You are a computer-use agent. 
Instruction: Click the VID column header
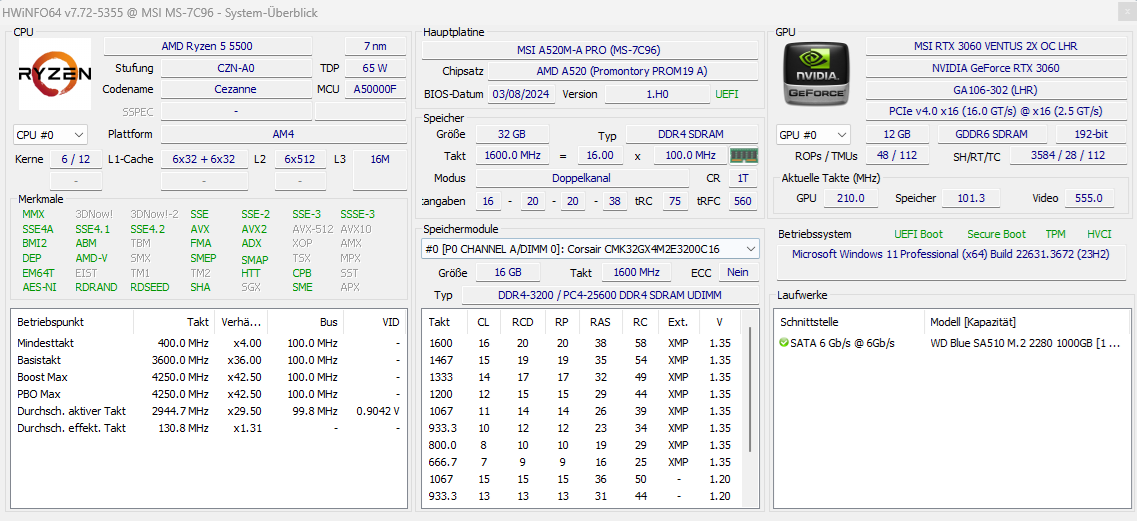pos(374,321)
